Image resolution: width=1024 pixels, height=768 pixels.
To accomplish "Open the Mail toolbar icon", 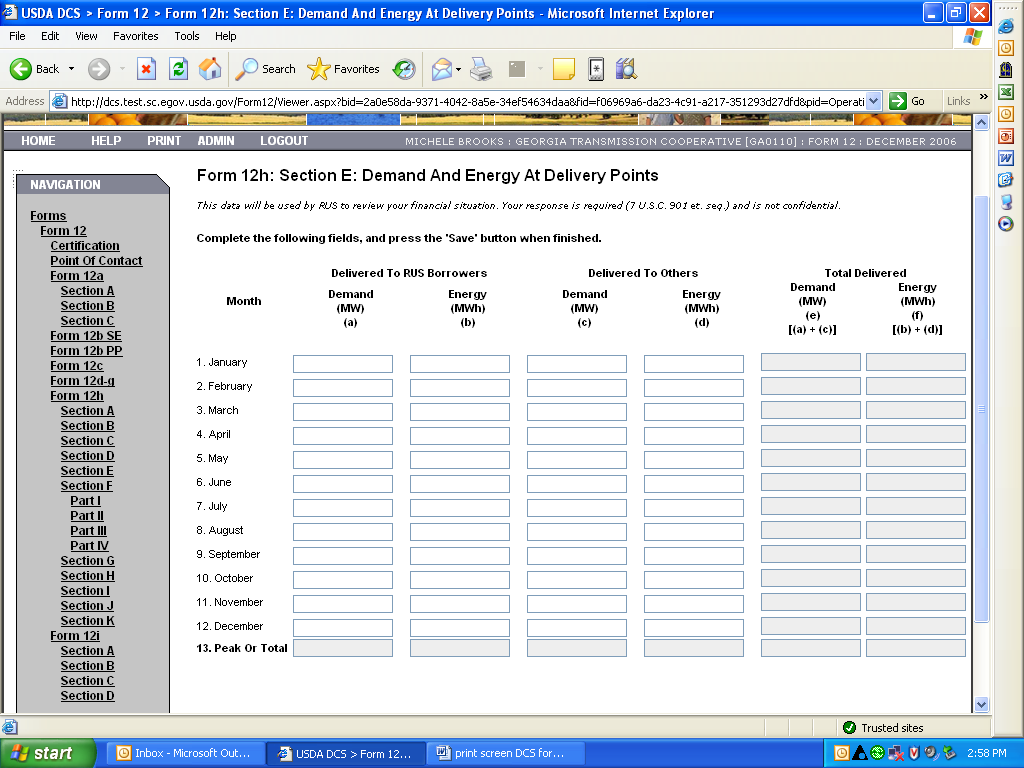I will (441, 69).
